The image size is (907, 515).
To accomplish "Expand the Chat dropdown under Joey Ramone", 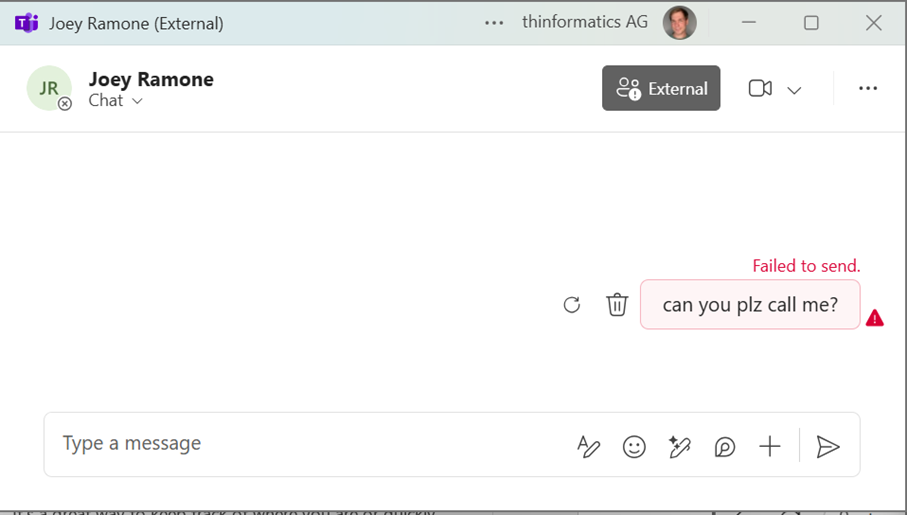I will 115,101.
